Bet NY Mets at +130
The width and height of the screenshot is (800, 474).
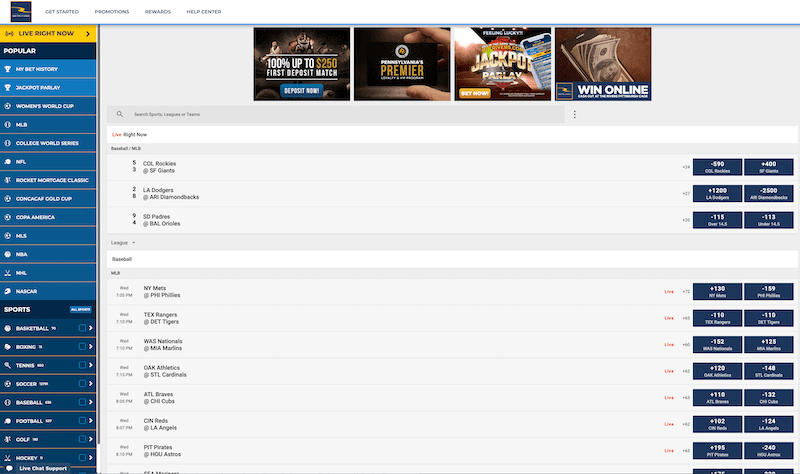pos(717,291)
